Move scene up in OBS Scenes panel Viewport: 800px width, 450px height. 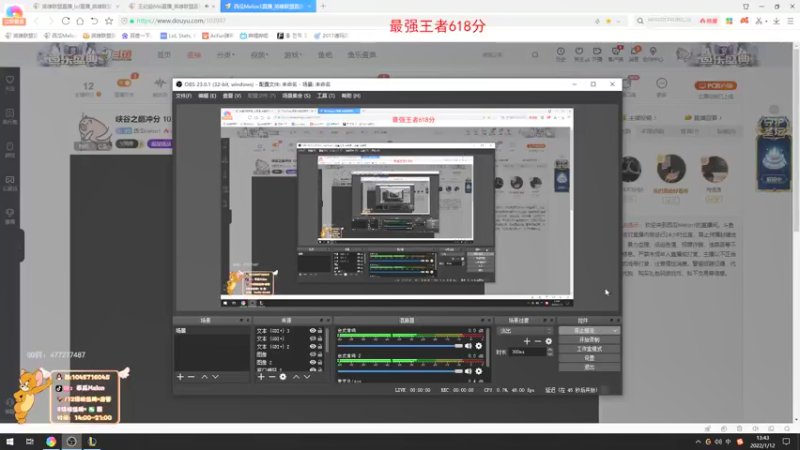[x=204, y=377]
